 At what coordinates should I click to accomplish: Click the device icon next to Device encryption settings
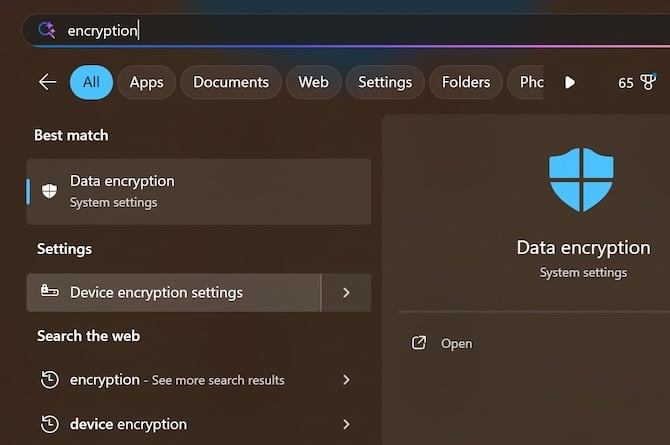click(x=50, y=291)
